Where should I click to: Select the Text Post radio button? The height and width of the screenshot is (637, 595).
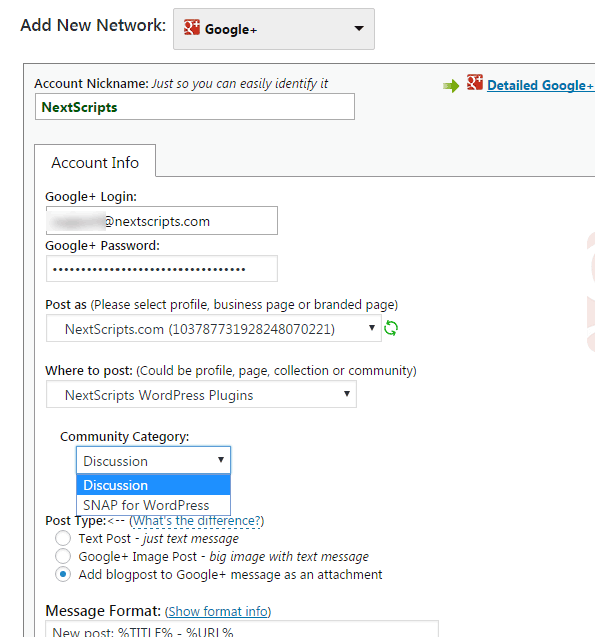click(x=63, y=538)
